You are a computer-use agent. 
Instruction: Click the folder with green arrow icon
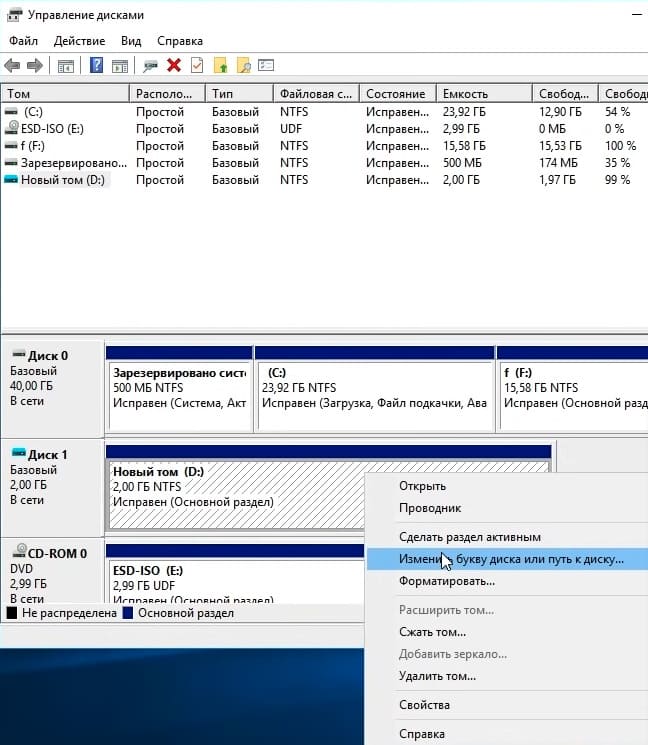[220, 65]
